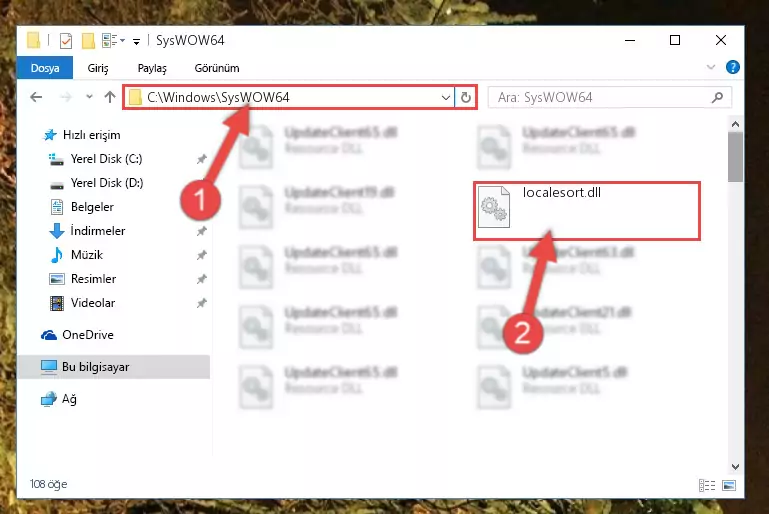Maximize the SysWOW64 window
This screenshot has height=514, width=769.
(x=675, y=40)
